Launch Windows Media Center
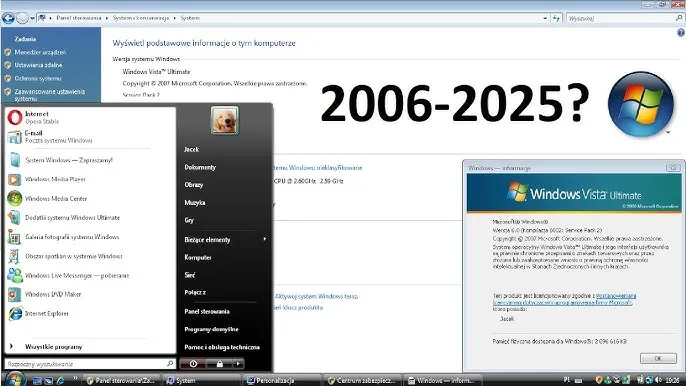Image resolution: width=686 pixels, height=386 pixels. pyautogui.click(x=90, y=199)
